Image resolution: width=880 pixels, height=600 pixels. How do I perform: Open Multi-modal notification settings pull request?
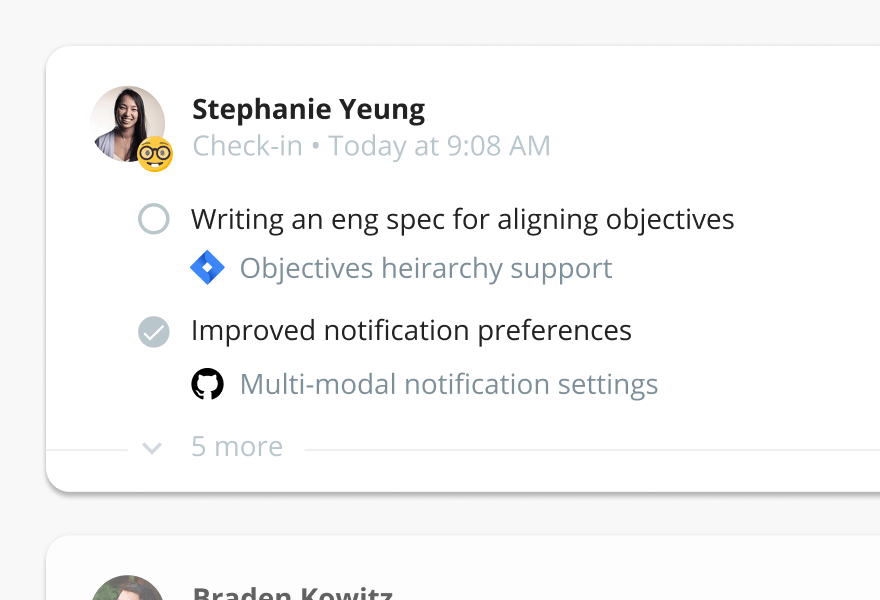(449, 385)
